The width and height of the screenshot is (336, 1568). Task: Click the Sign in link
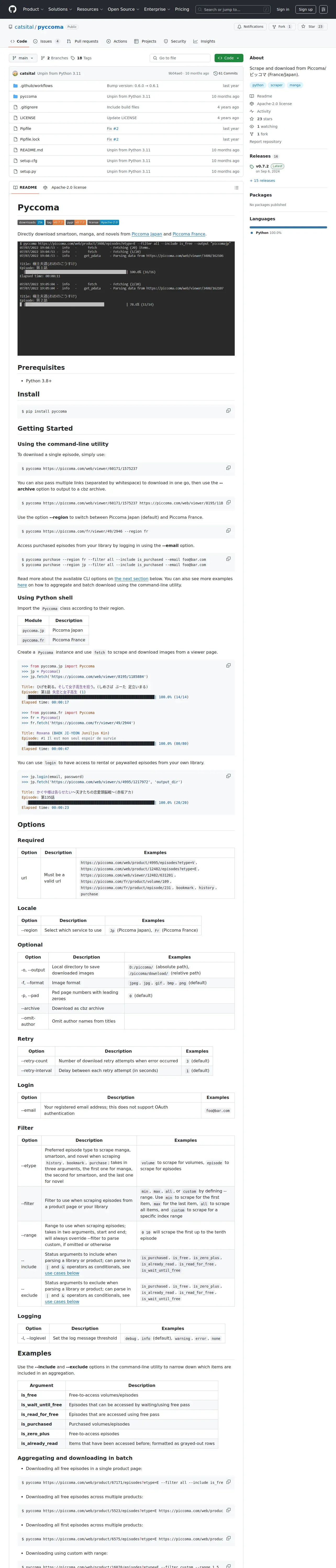pyautogui.click(x=283, y=9)
